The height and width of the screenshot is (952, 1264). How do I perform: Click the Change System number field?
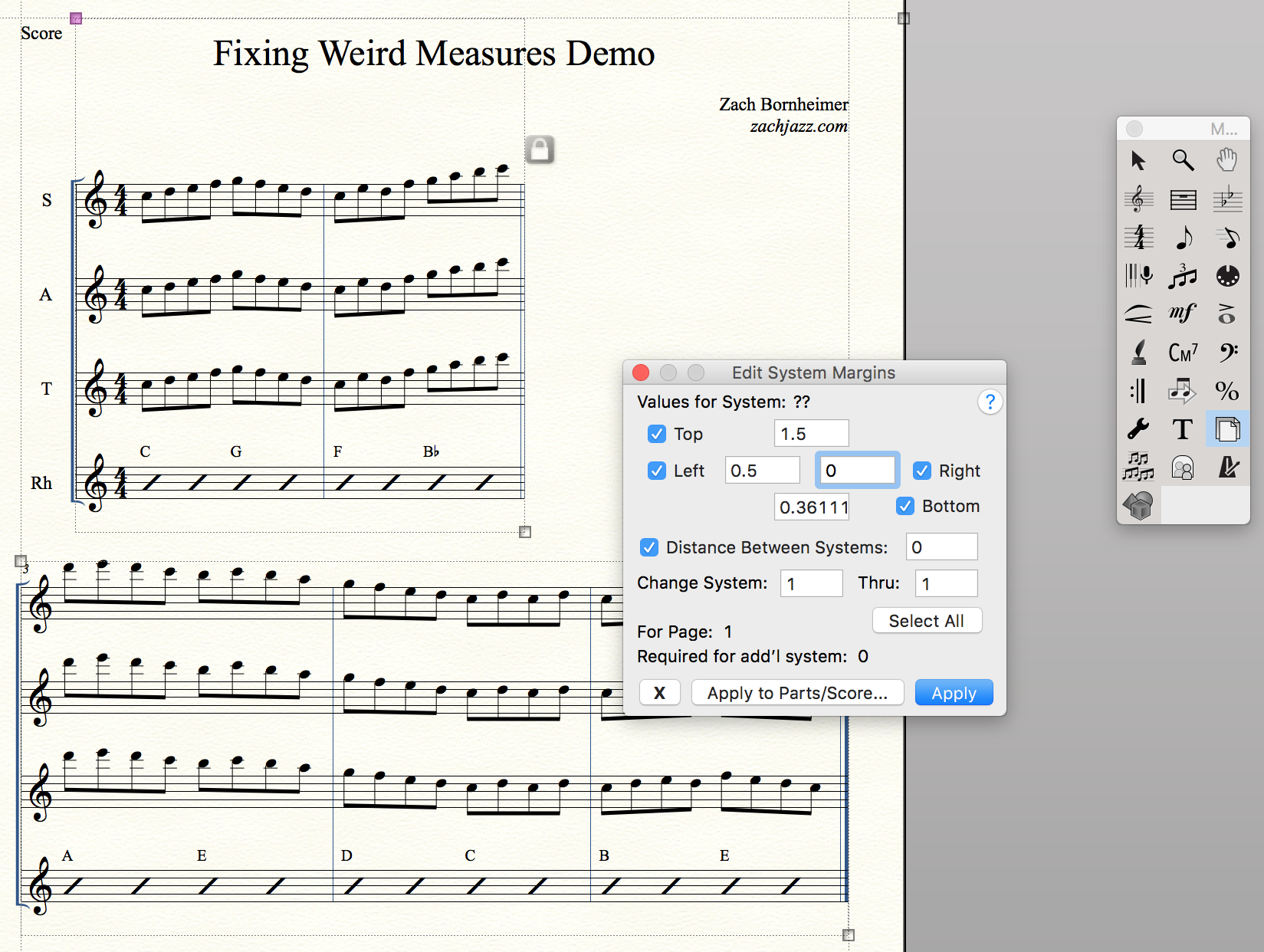click(x=811, y=583)
